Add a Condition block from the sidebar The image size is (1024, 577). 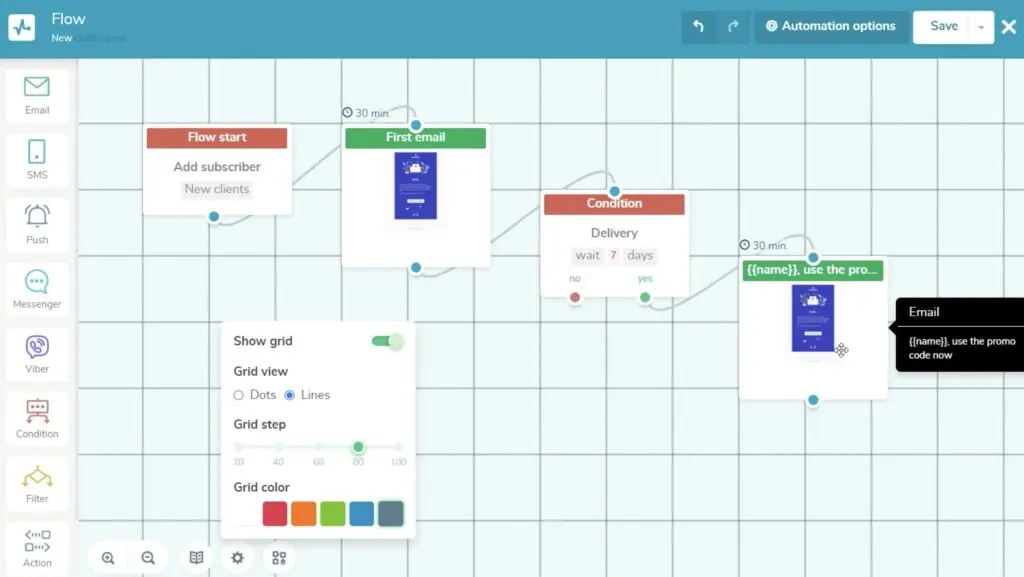(37, 418)
